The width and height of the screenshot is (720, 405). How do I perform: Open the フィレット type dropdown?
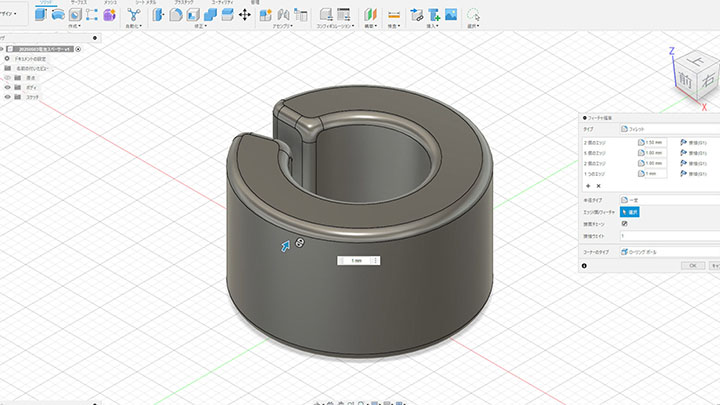[x=670, y=129]
